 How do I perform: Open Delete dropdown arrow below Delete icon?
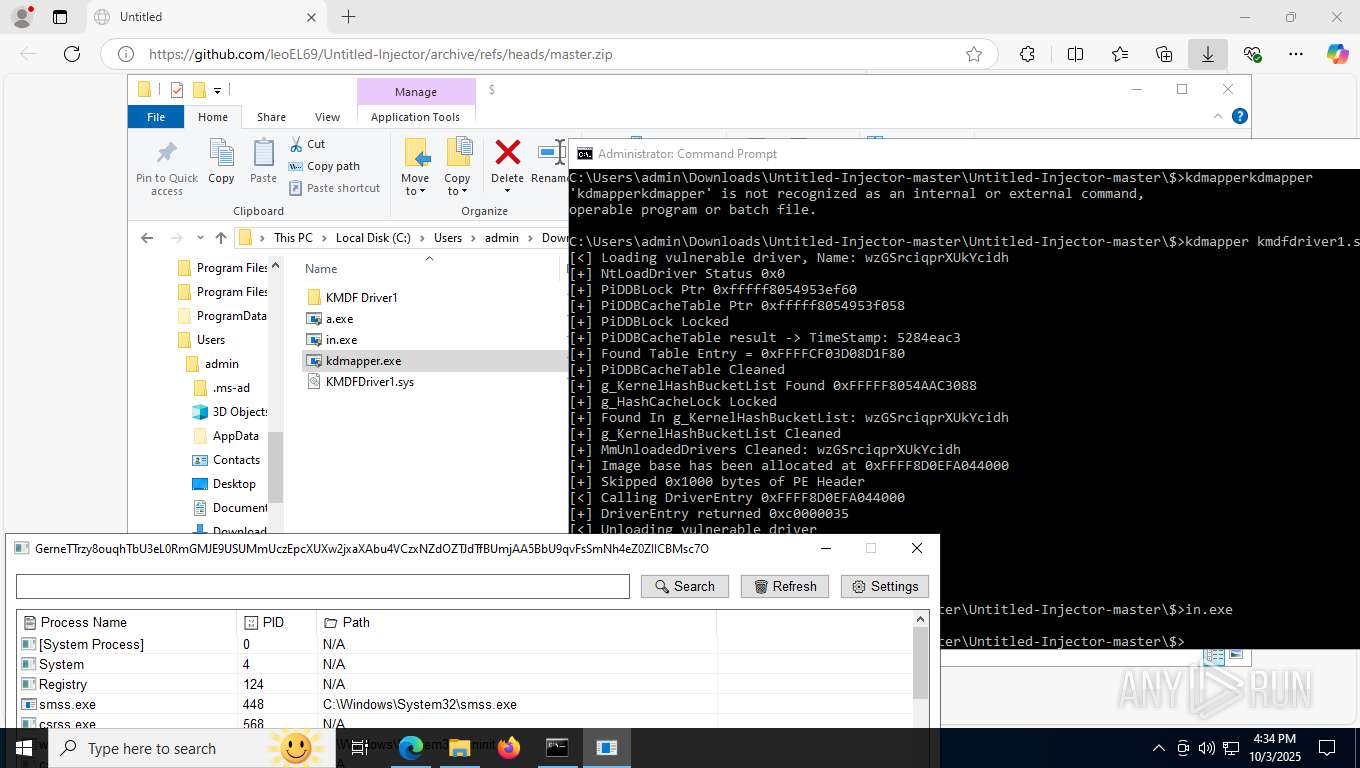click(507, 191)
